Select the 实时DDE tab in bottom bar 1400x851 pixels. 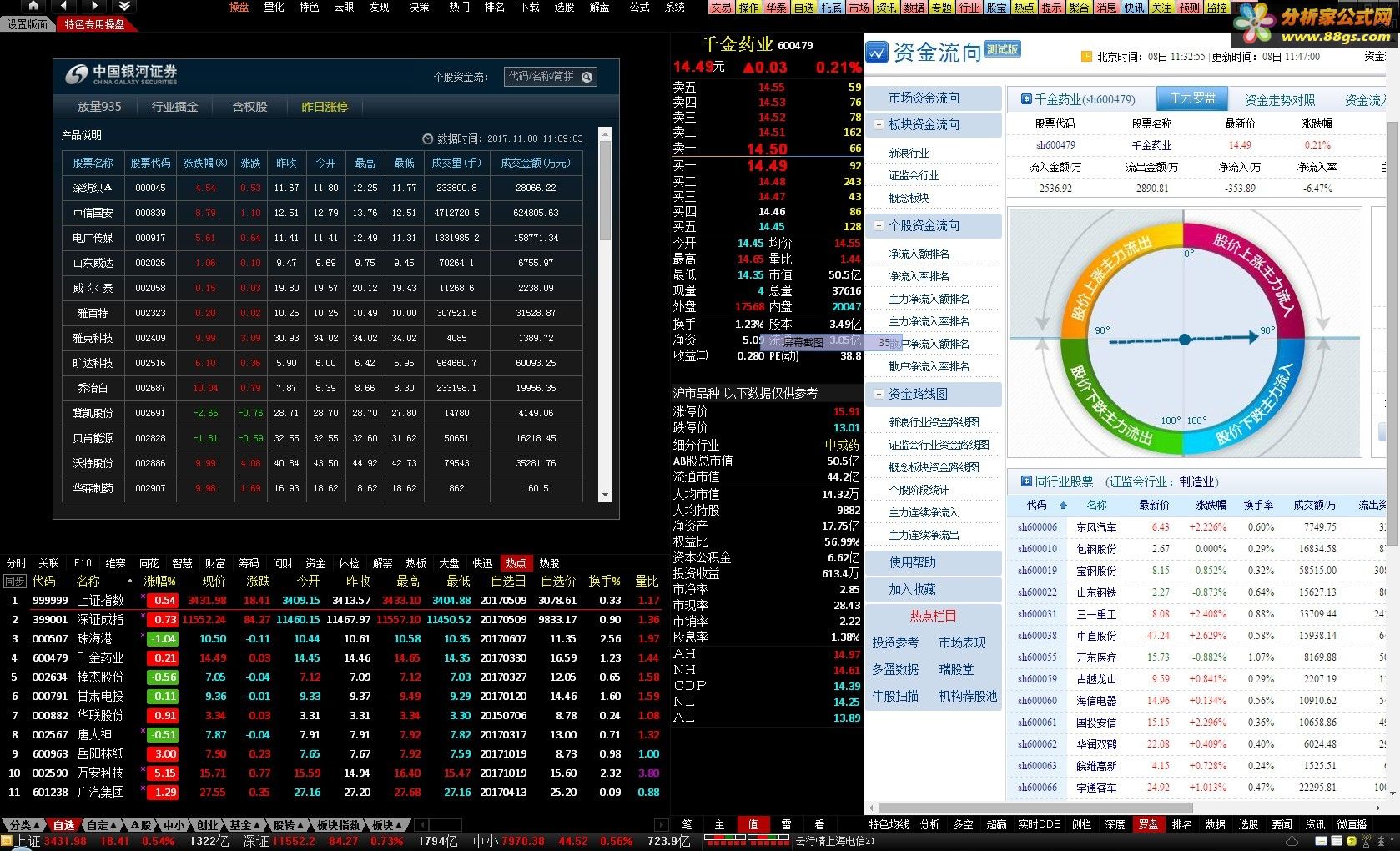[x=1039, y=824]
